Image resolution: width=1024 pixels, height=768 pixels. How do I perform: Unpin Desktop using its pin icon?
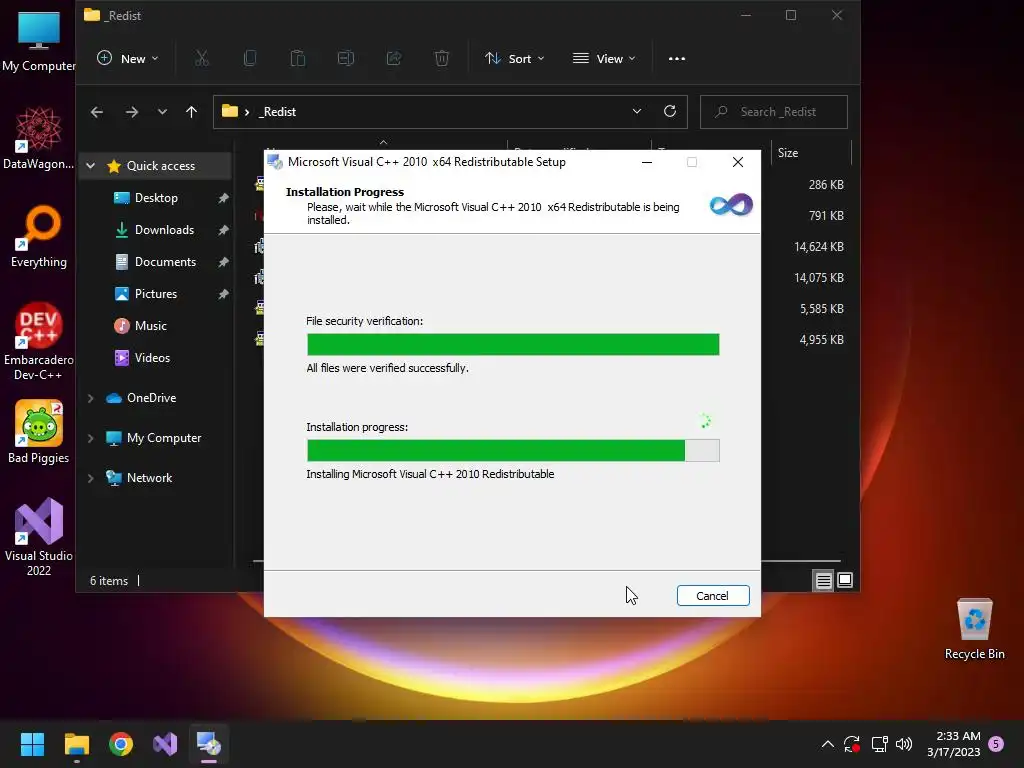click(x=223, y=198)
